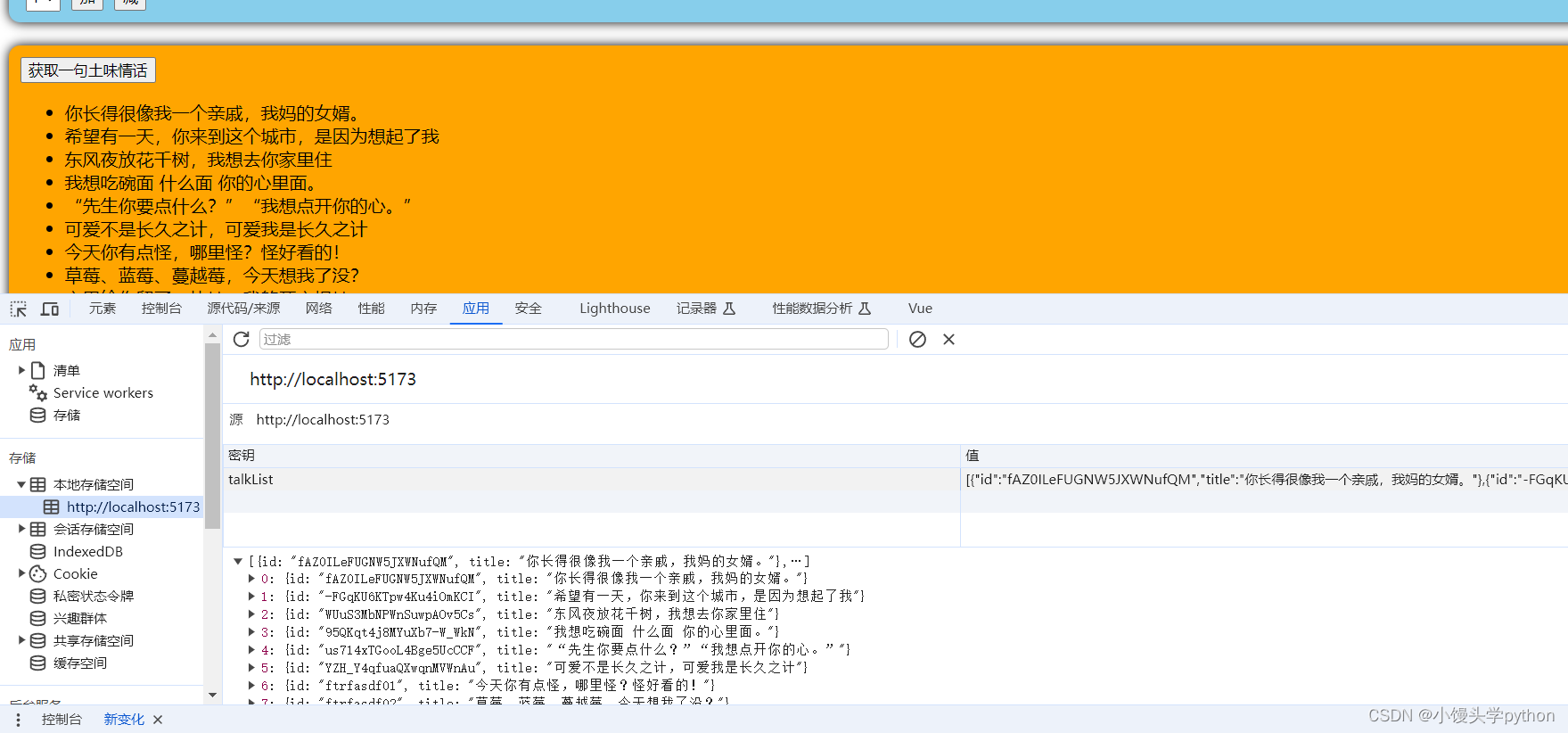This screenshot has width=1568, height=733.
Task: Click the 本地存储空间 table icon
Action: [x=37, y=484]
